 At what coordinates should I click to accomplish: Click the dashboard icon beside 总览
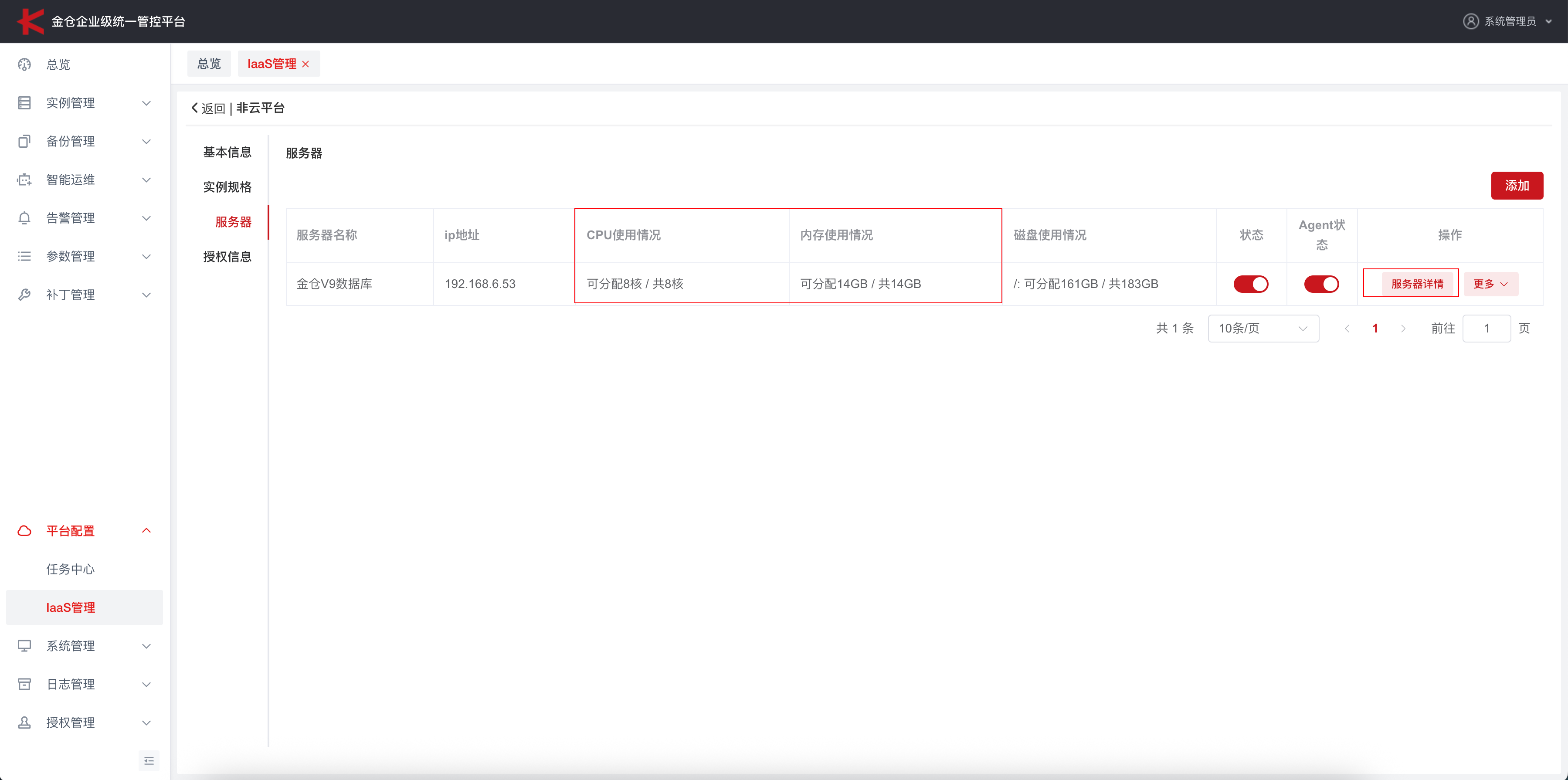tap(24, 64)
